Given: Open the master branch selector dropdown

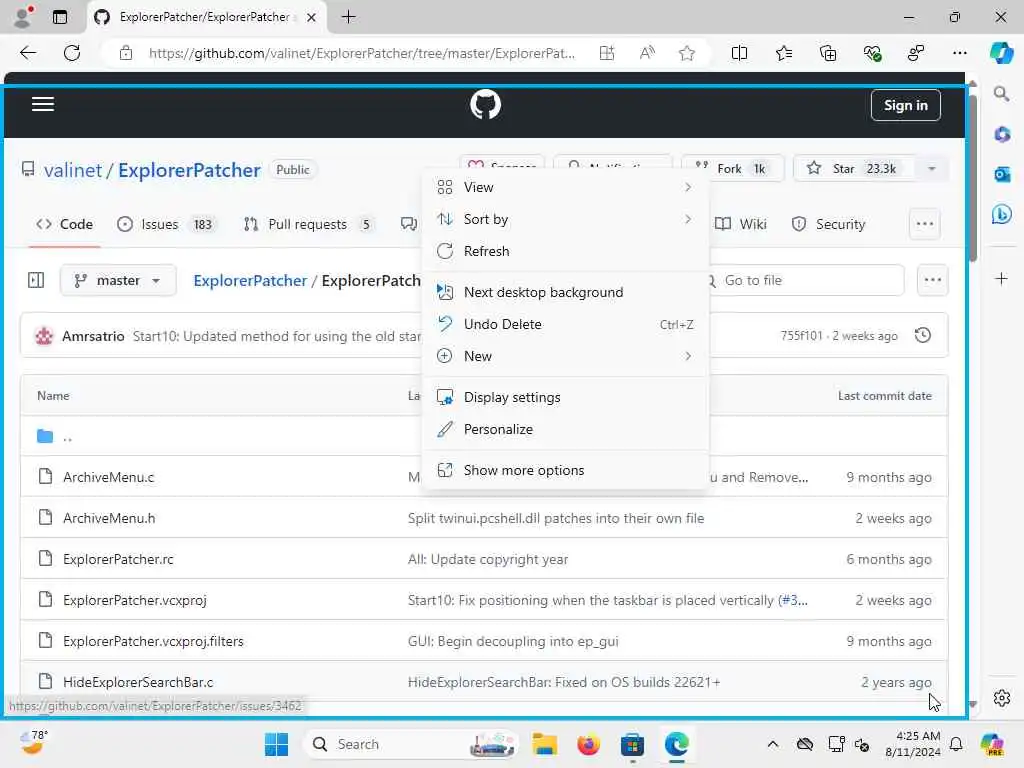Looking at the screenshot, I should coord(118,280).
